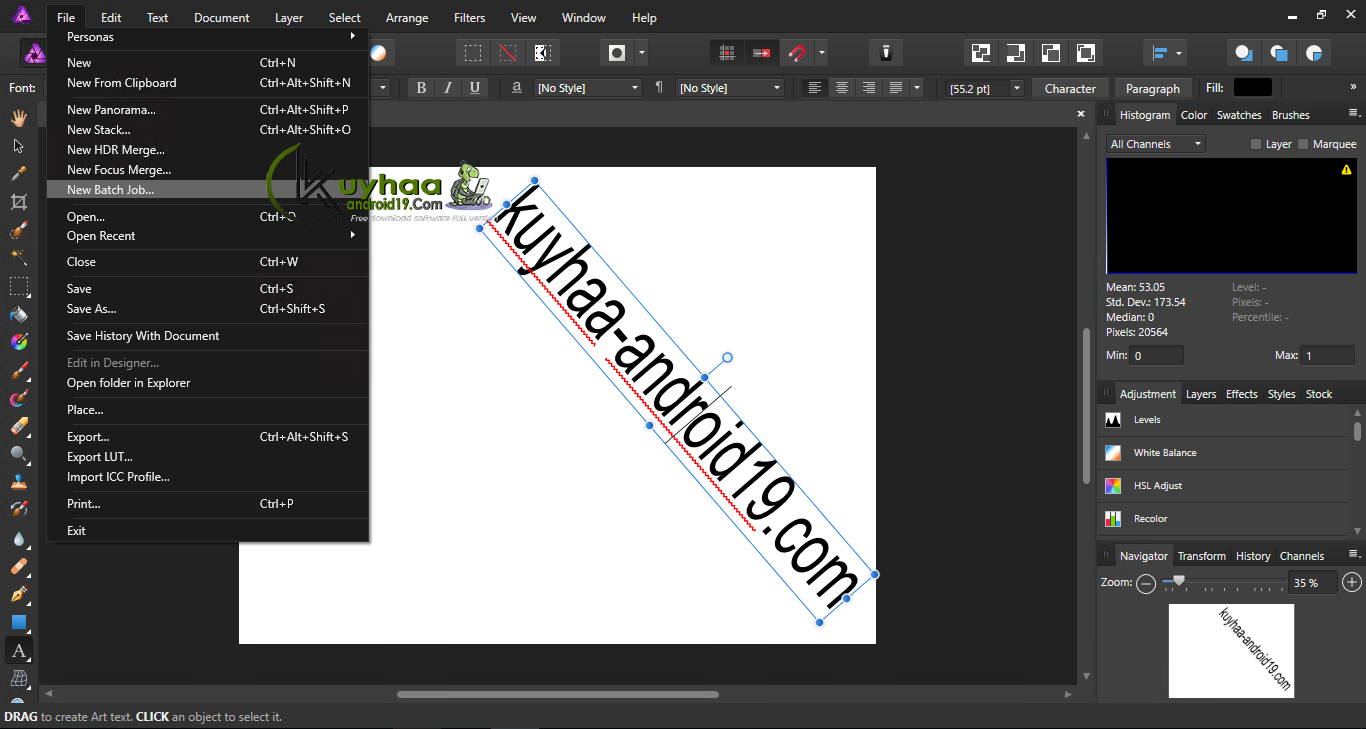Select the Healing Brush bandage tool
The width and height of the screenshot is (1366, 729).
coord(18,566)
